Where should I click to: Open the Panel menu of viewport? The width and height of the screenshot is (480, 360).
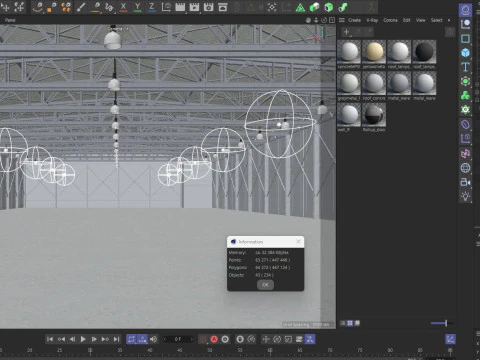coord(10,20)
